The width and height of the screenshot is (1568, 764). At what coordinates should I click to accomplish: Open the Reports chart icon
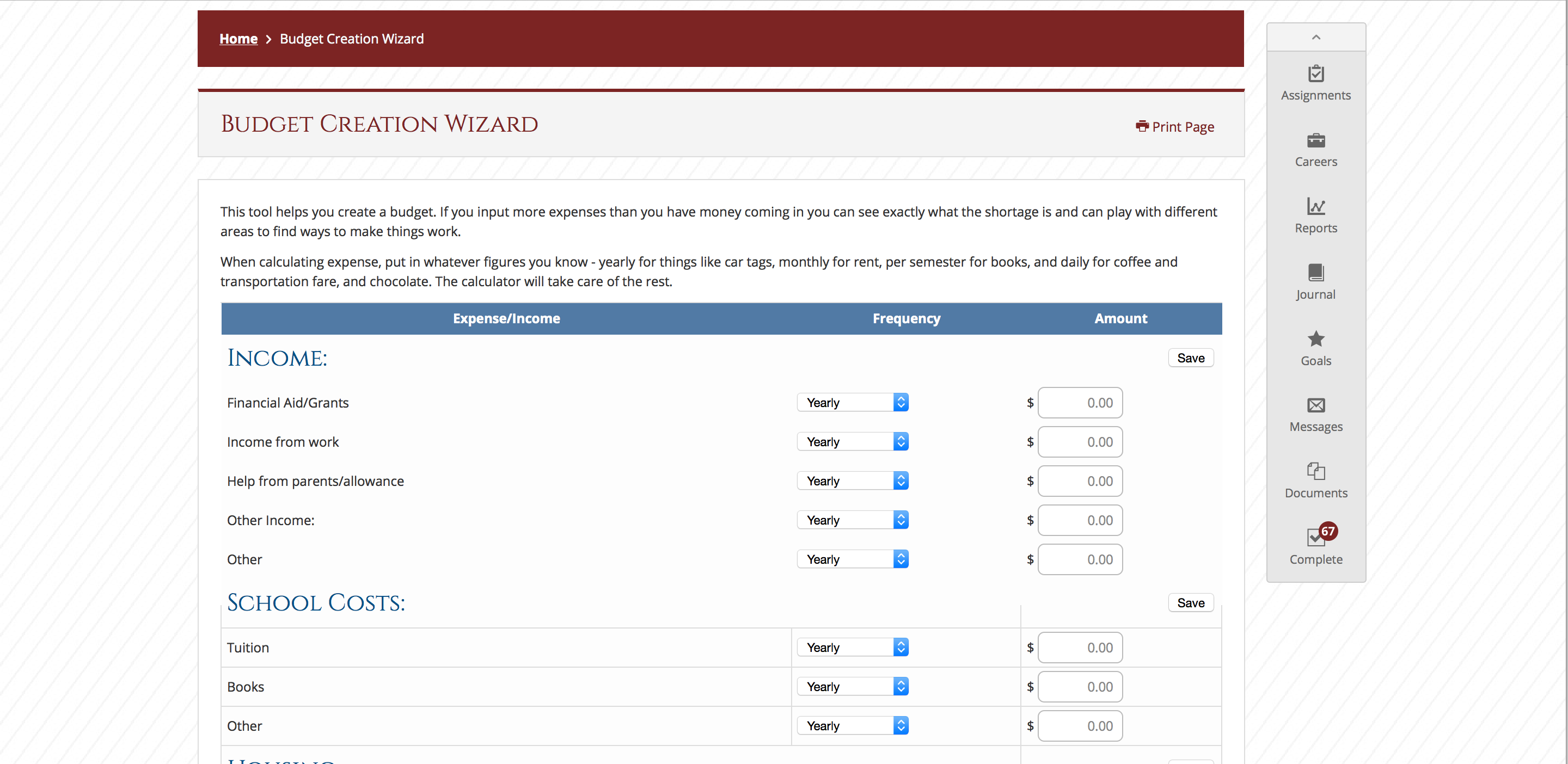(1315, 206)
